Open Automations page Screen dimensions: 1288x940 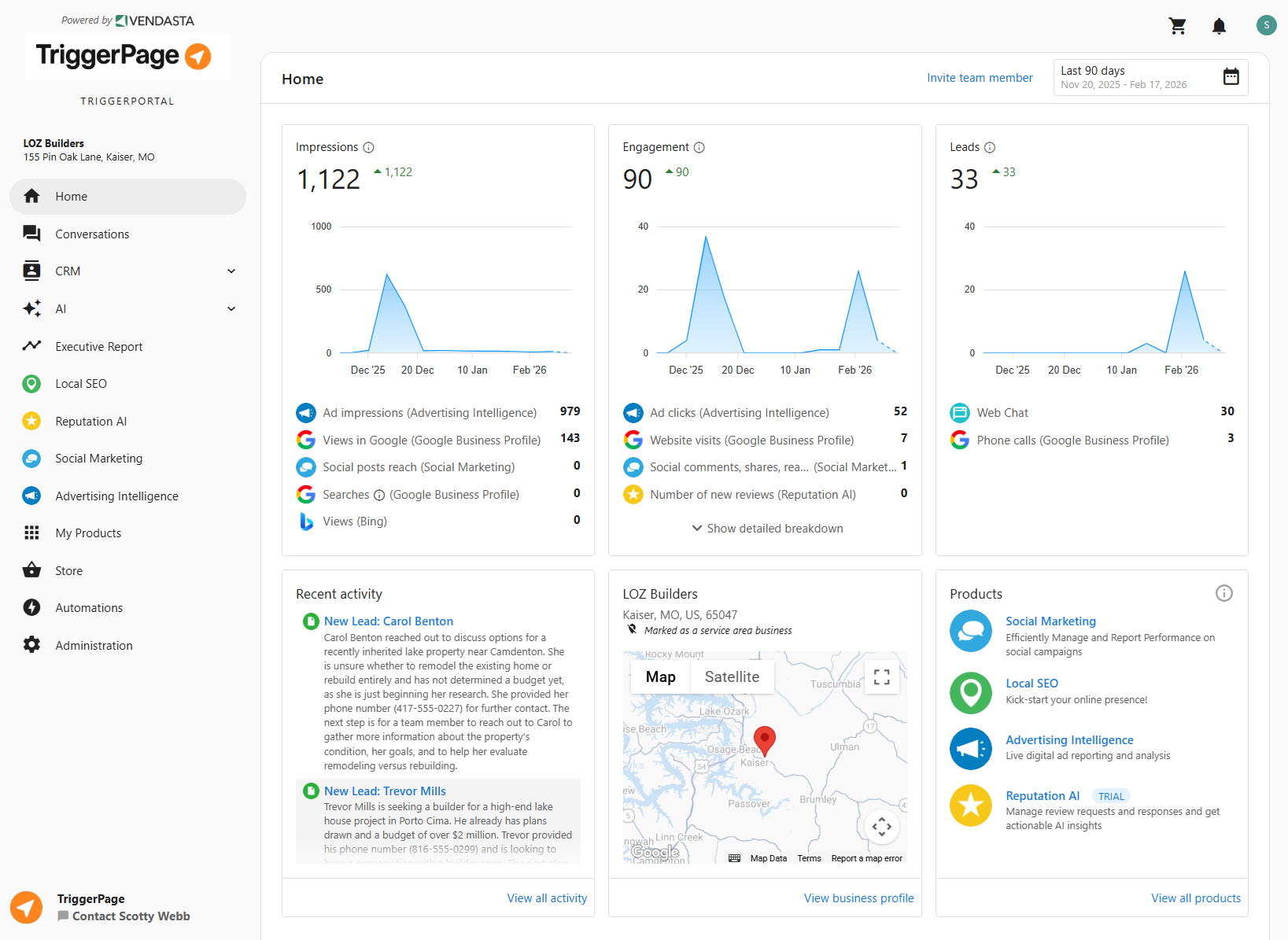127,608
